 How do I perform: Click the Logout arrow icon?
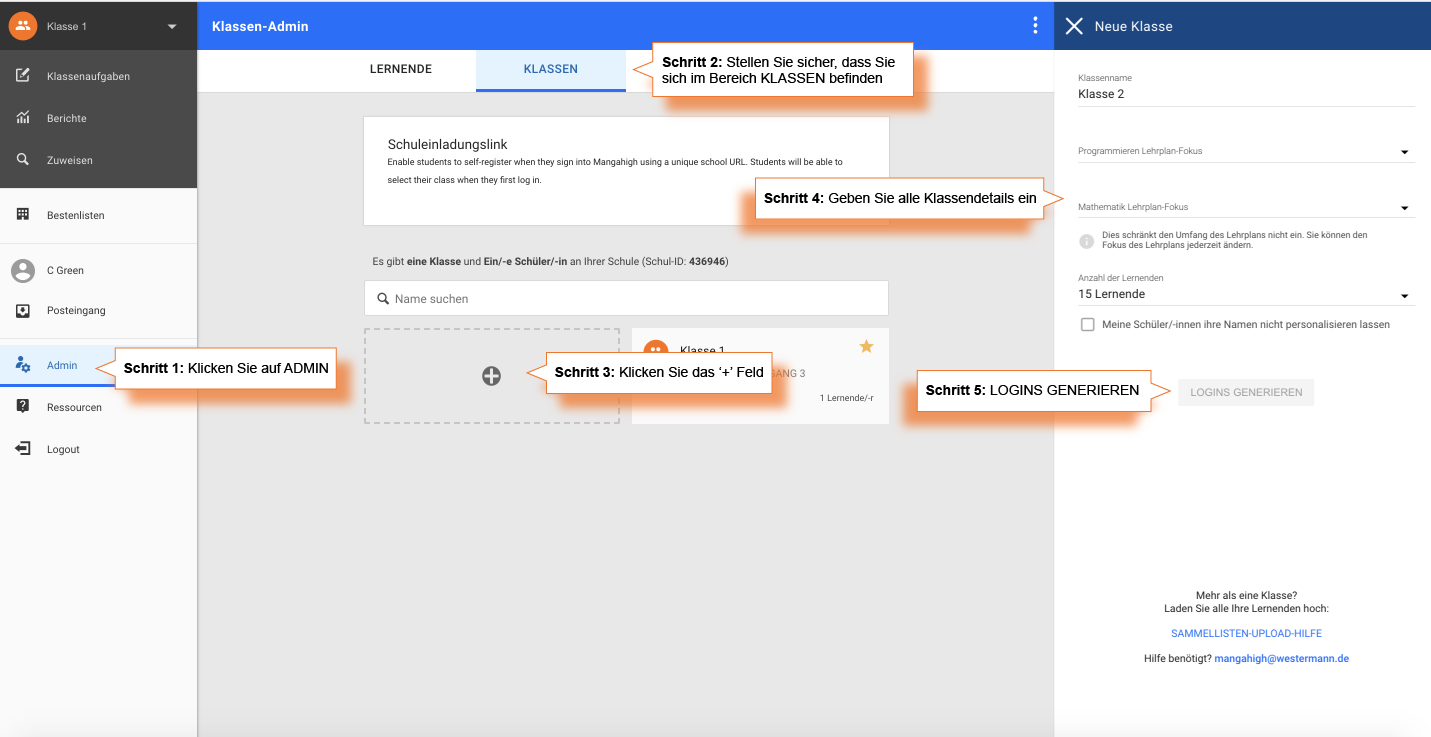click(23, 449)
